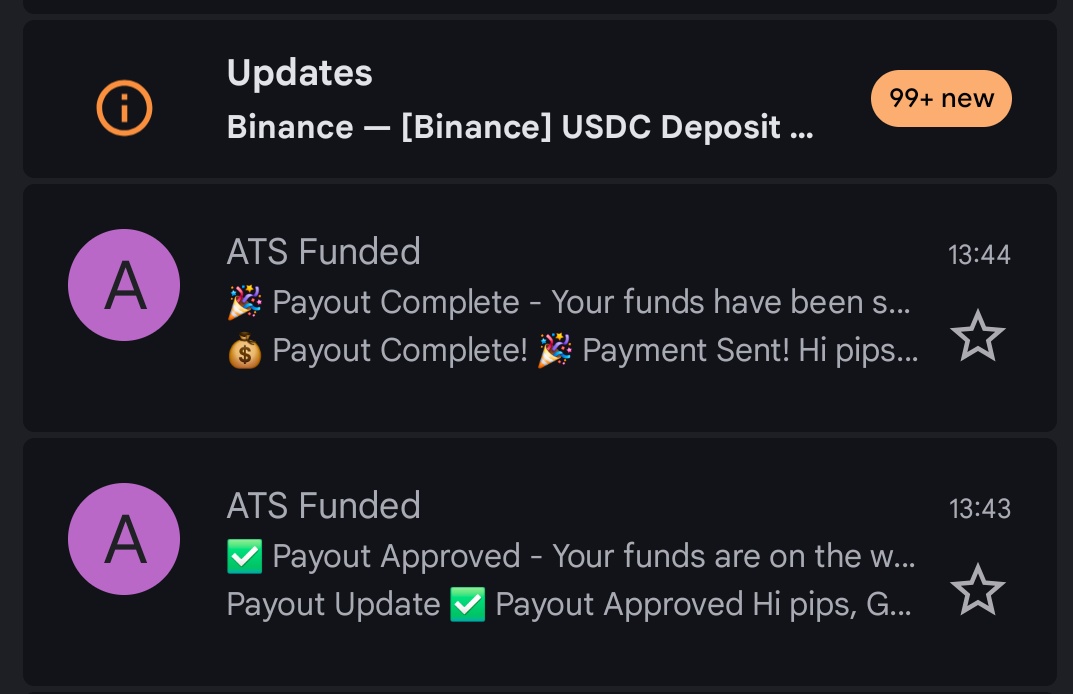This screenshot has width=1073, height=694.
Task: Open the Updates category label
Action: (x=300, y=73)
